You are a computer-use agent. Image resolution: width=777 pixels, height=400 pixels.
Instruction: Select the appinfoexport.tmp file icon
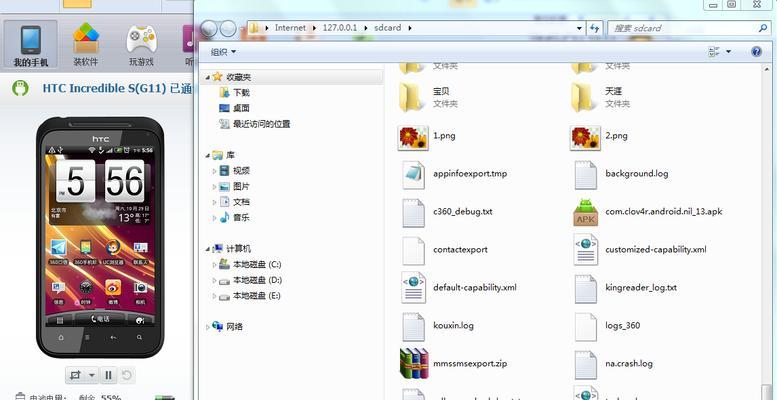[413, 174]
